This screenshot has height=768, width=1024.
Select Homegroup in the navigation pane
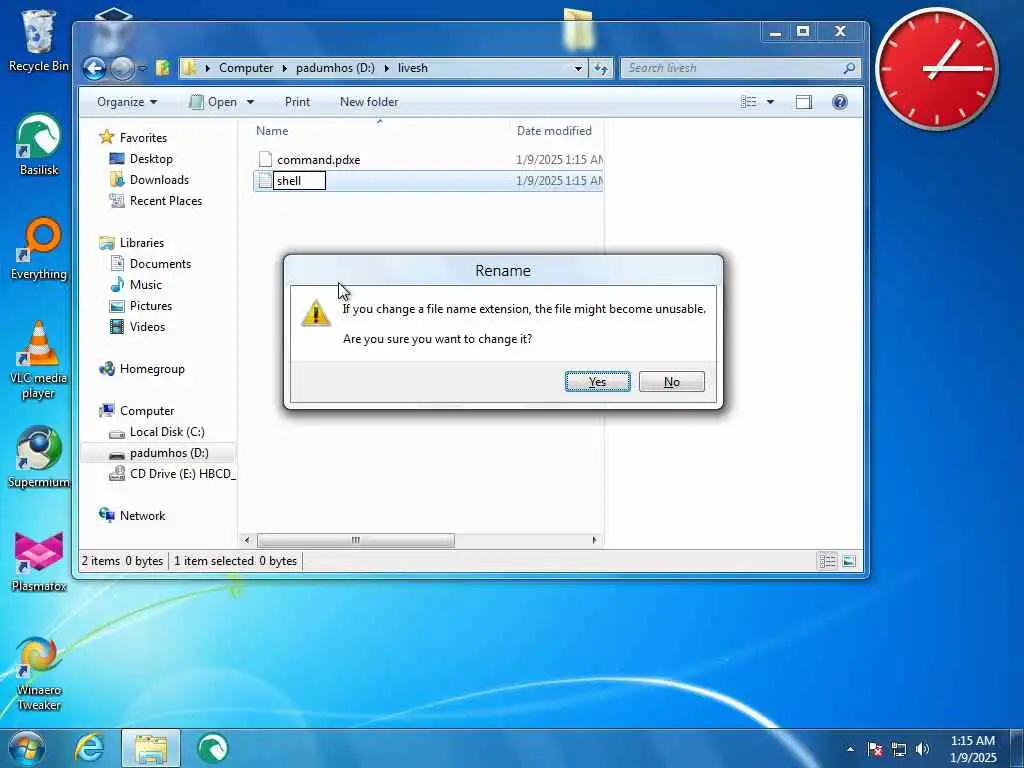(152, 369)
